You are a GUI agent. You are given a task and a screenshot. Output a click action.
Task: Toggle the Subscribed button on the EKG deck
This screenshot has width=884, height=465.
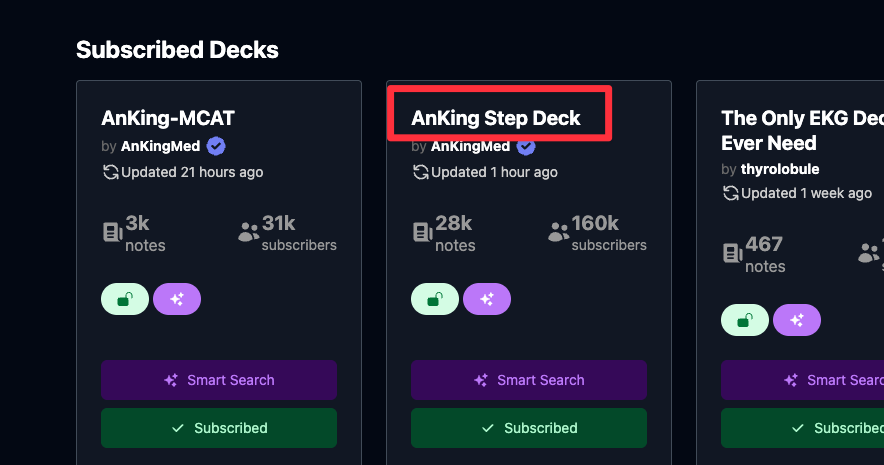(x=802, y=428)
